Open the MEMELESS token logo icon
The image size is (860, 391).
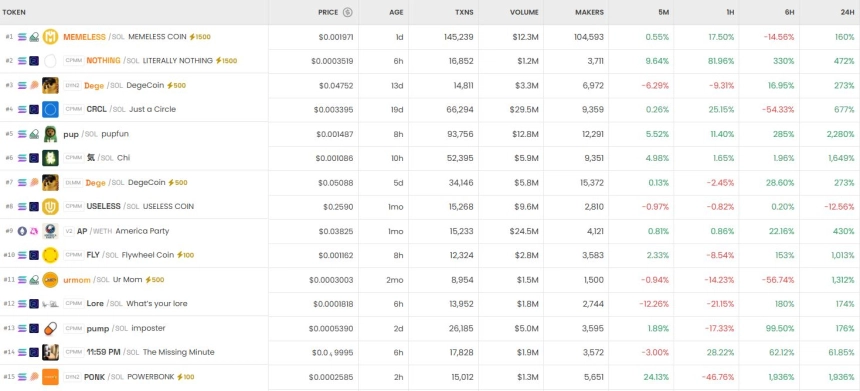(x=50, y=37)
